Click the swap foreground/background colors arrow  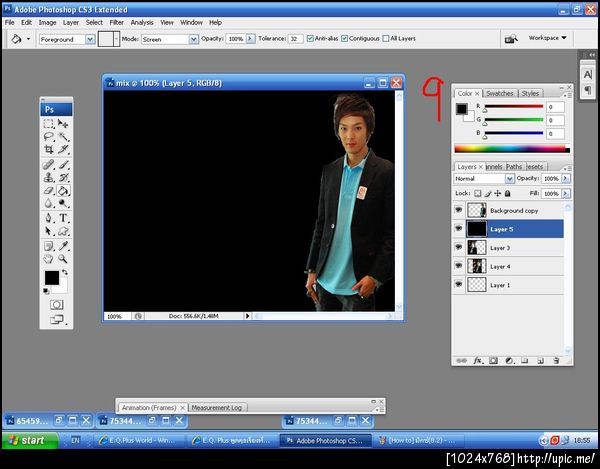pyautogui.click(x=65, y=272)
